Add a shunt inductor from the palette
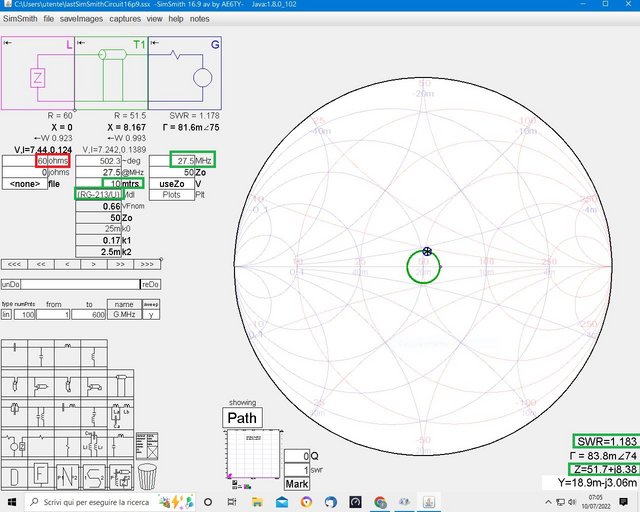This screenshot has height=512, width=640. click(94, 354)
